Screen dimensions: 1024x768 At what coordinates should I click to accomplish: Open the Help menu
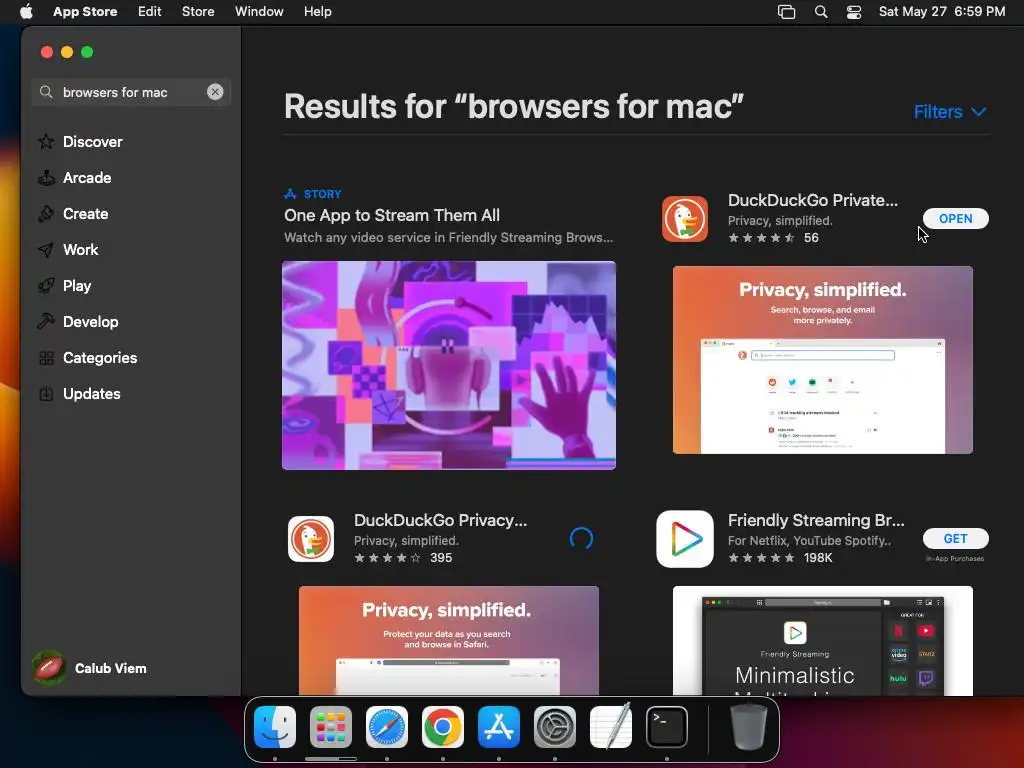click(x=317, y=12)
